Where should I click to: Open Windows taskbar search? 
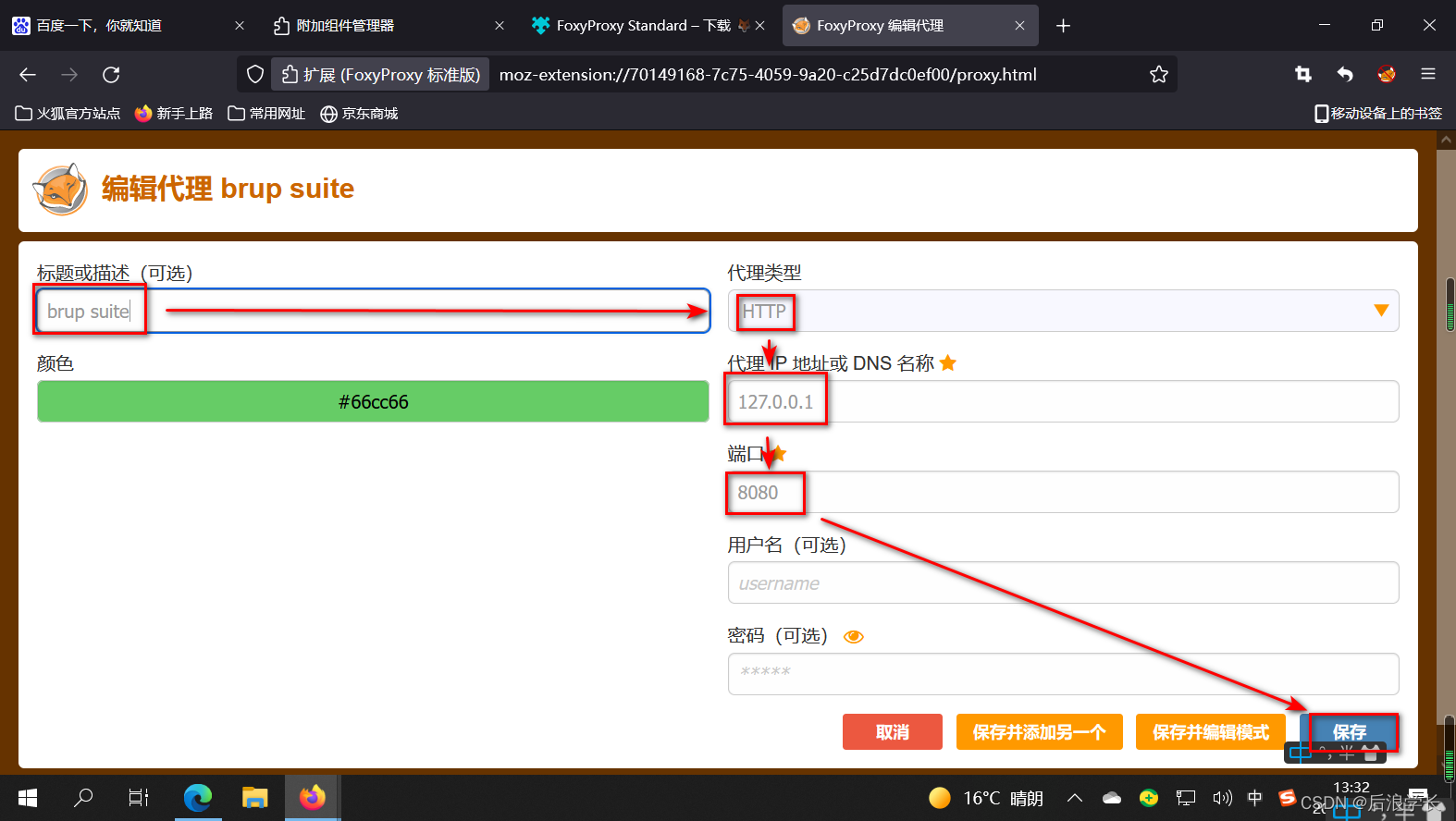(83, 797)
